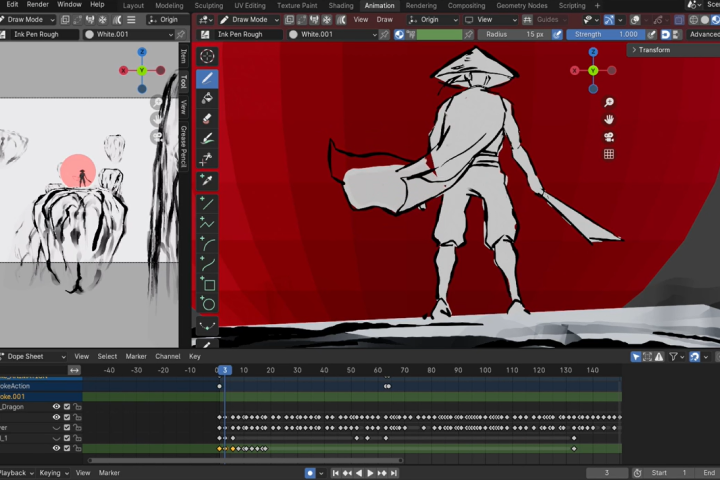Image resolution: width=720 pixels, height=480 pixels.
Task: Click the Advanced brush settings button
Action: tap(703, 34)
